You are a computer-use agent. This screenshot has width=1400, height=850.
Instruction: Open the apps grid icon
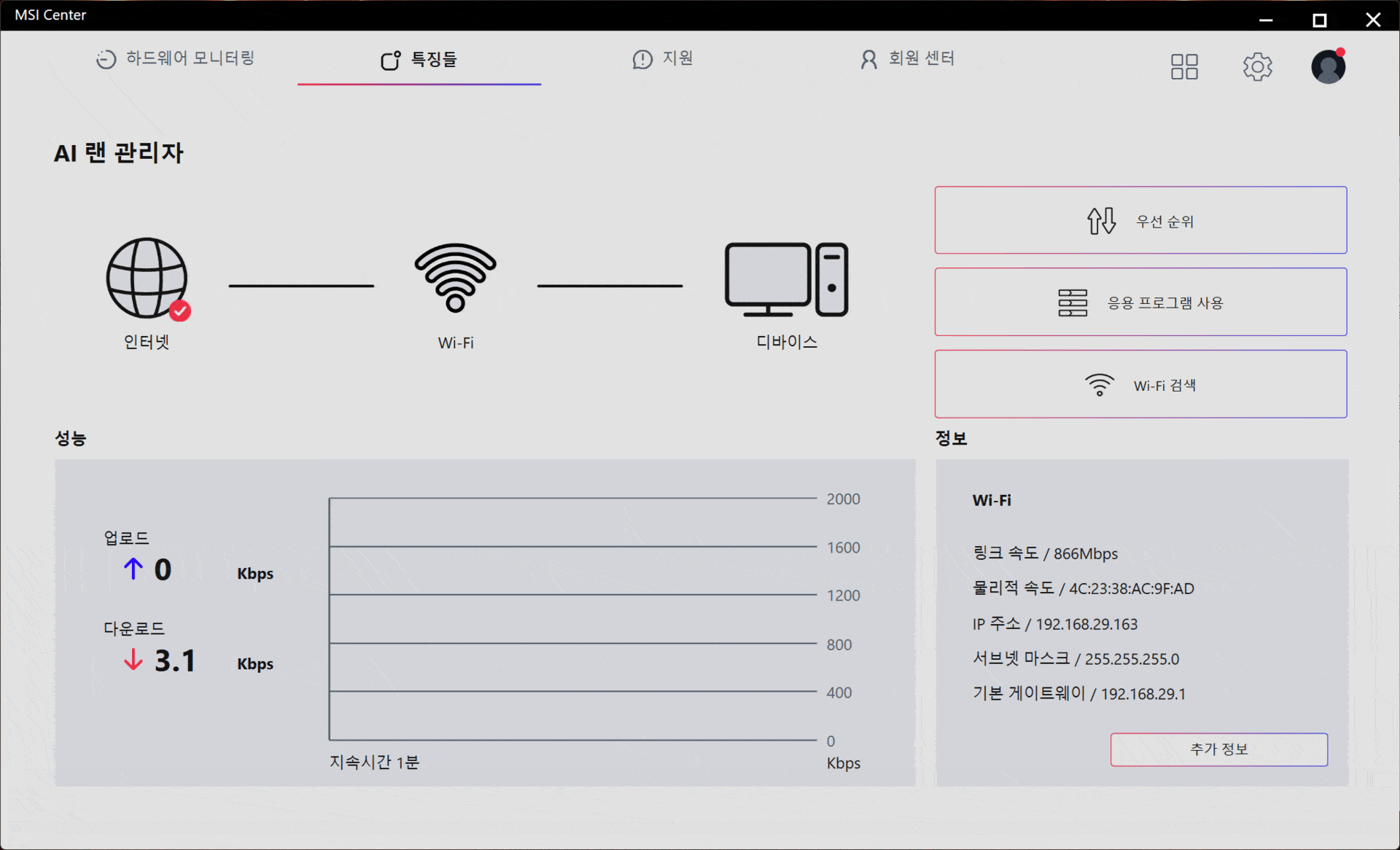coord(1183,67)
